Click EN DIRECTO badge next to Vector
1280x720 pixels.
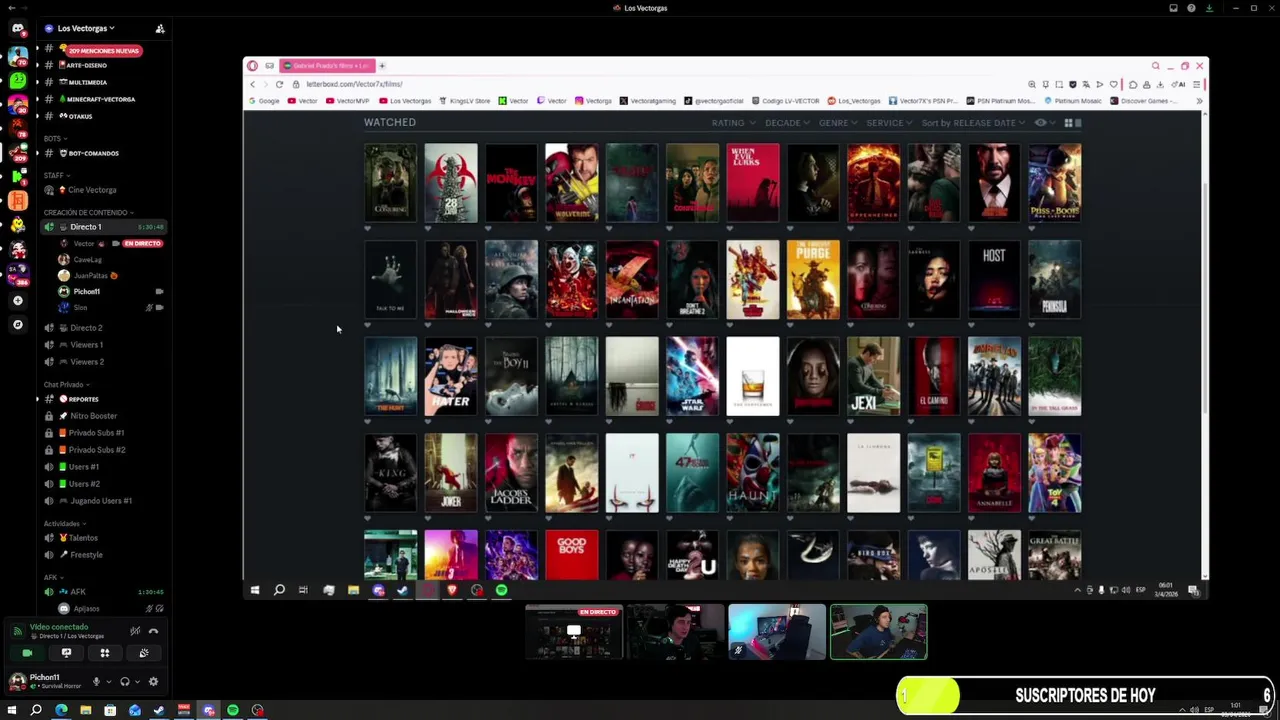[x=141, y=243]
